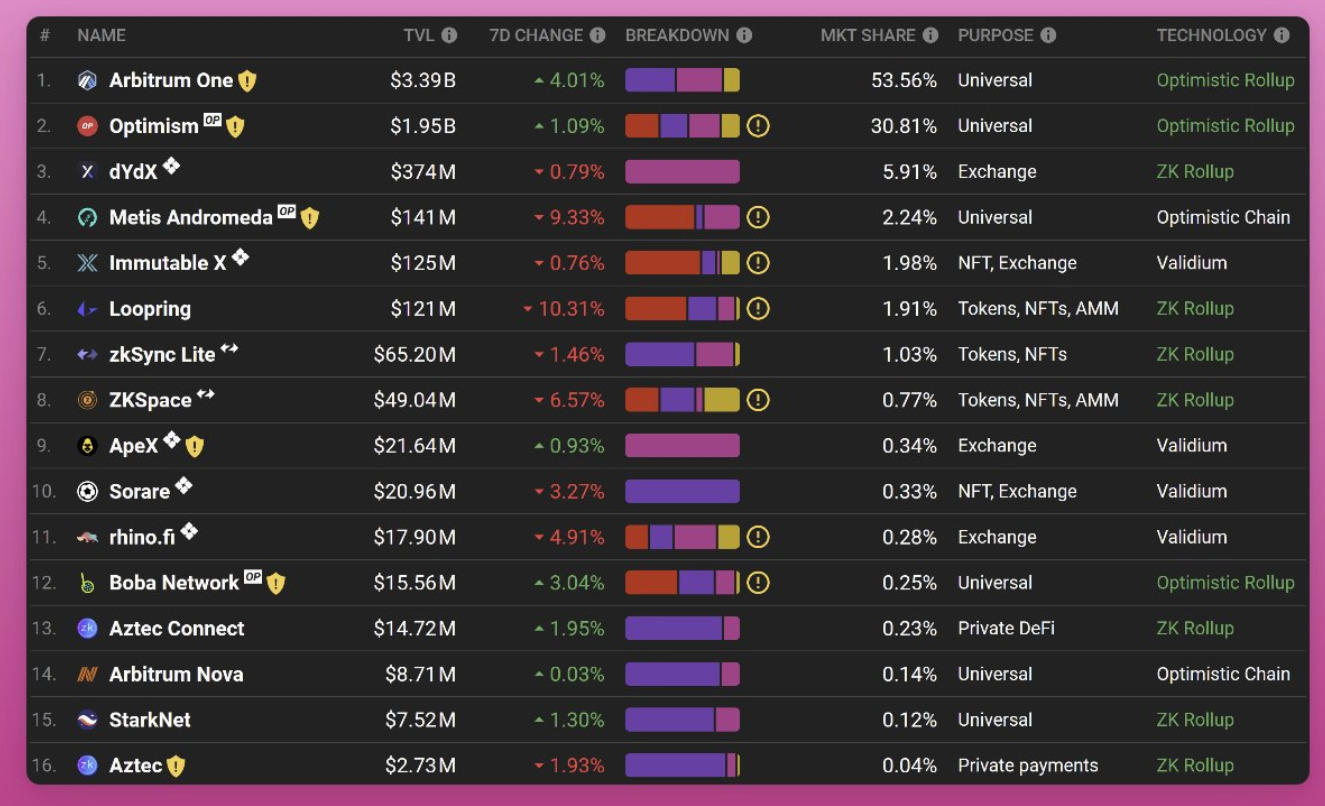Sort by MKT SHARE column header

(x=868, y=35)
